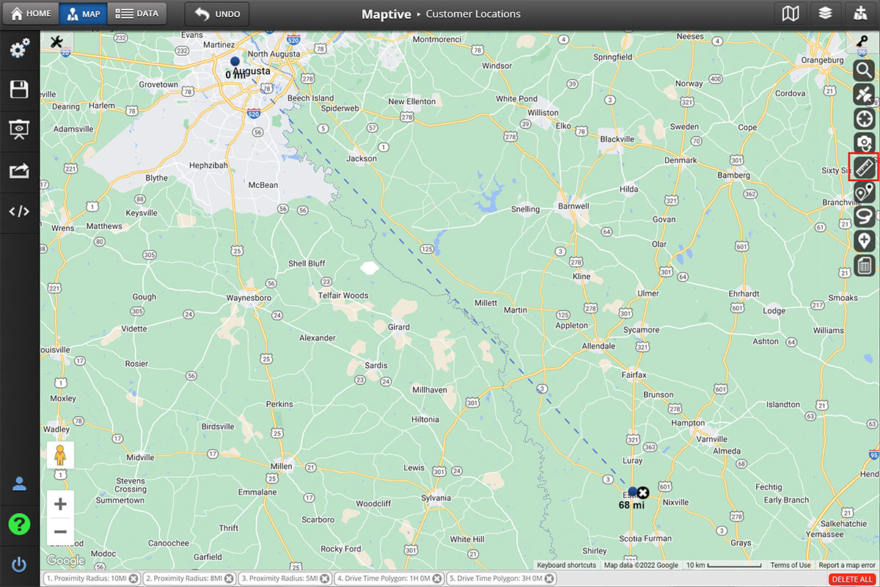Click the DELETE ALL button

(852, 578)
